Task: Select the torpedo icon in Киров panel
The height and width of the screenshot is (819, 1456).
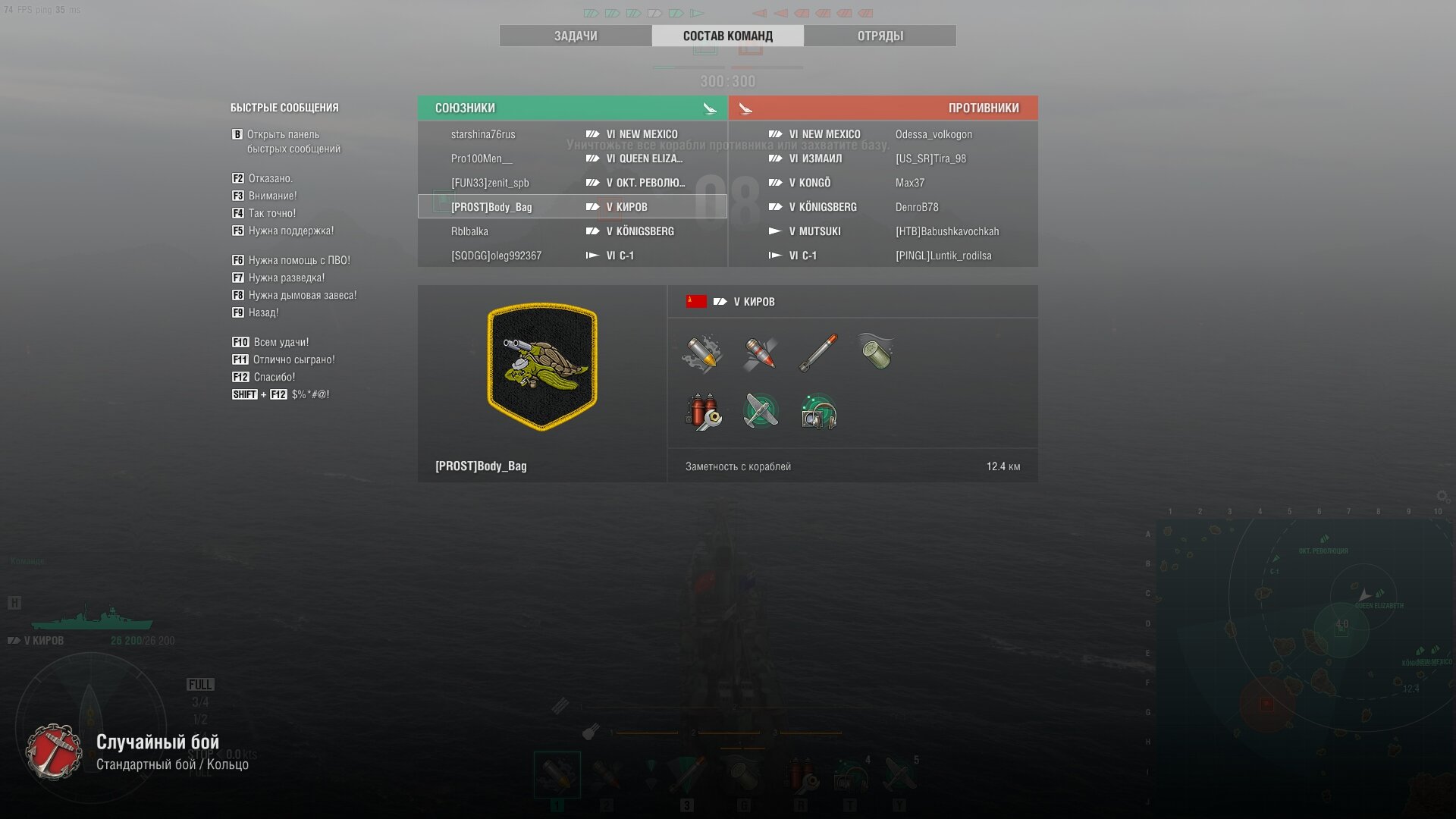Action: point(818,353)
